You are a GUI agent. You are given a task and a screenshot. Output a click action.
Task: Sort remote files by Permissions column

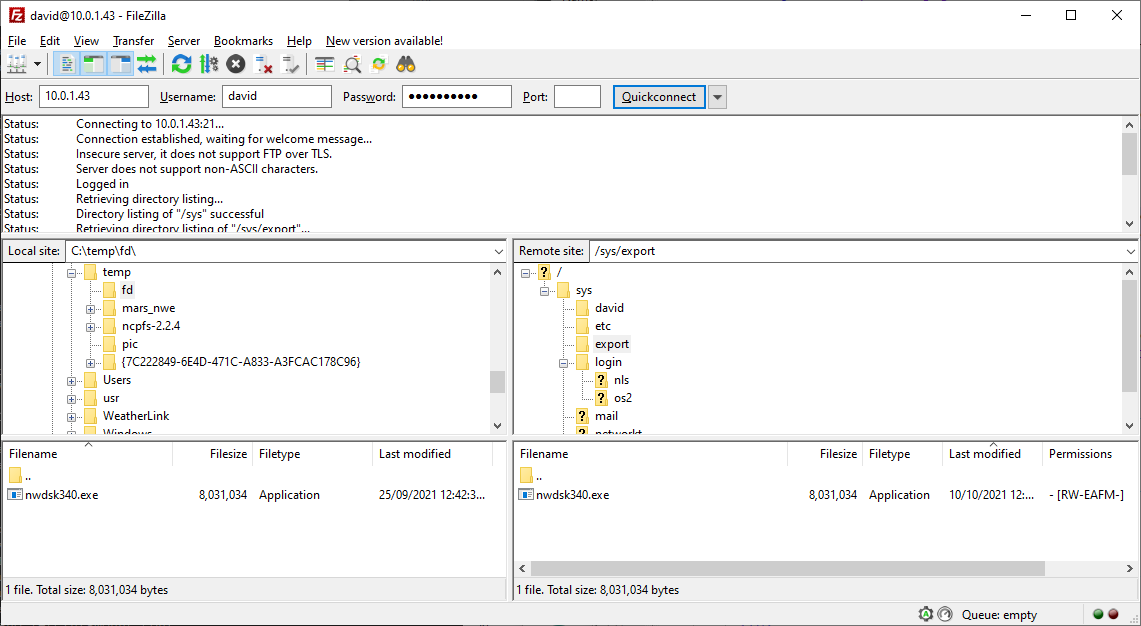(1089, 453)
